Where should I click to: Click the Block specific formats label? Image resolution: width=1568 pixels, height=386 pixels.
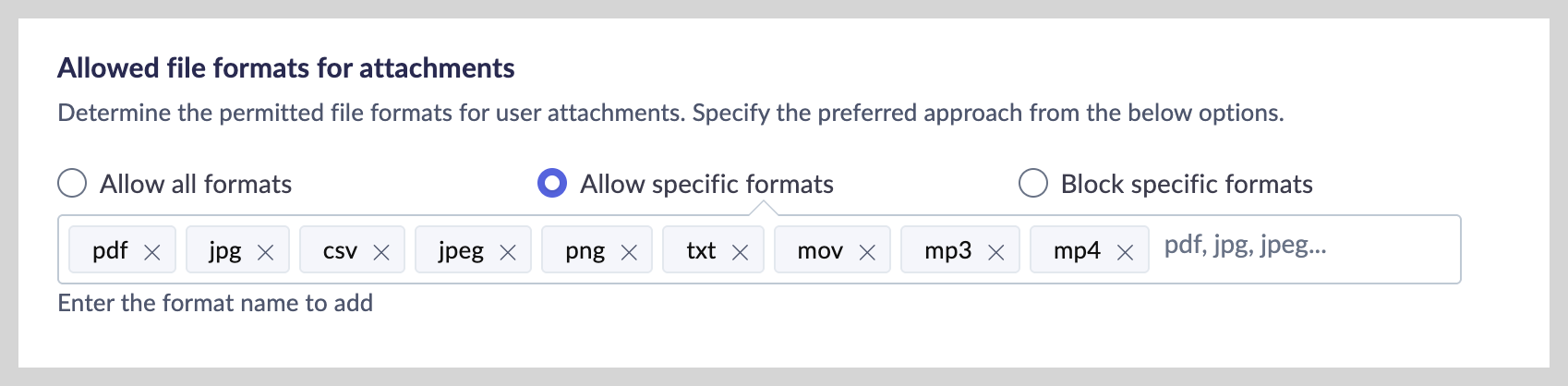pos(1187,185)
